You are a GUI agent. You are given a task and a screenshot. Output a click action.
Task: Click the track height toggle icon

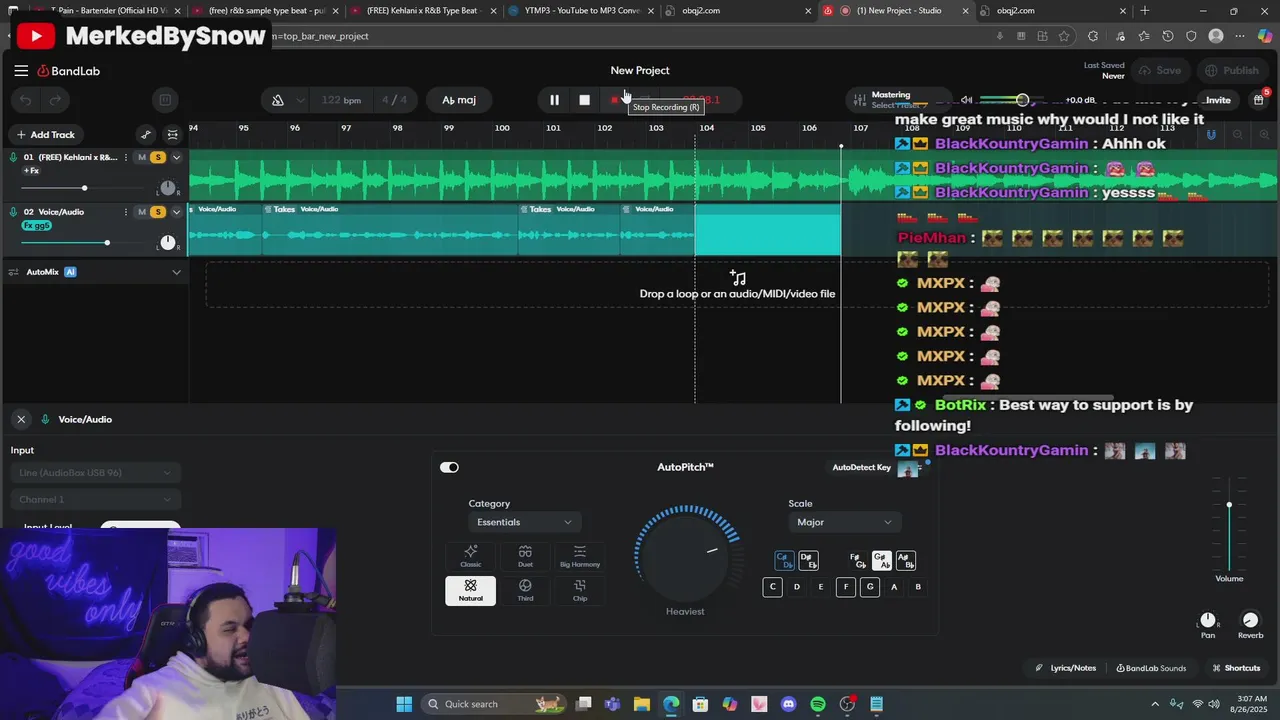pyautogui.click(x=172, y=135)
